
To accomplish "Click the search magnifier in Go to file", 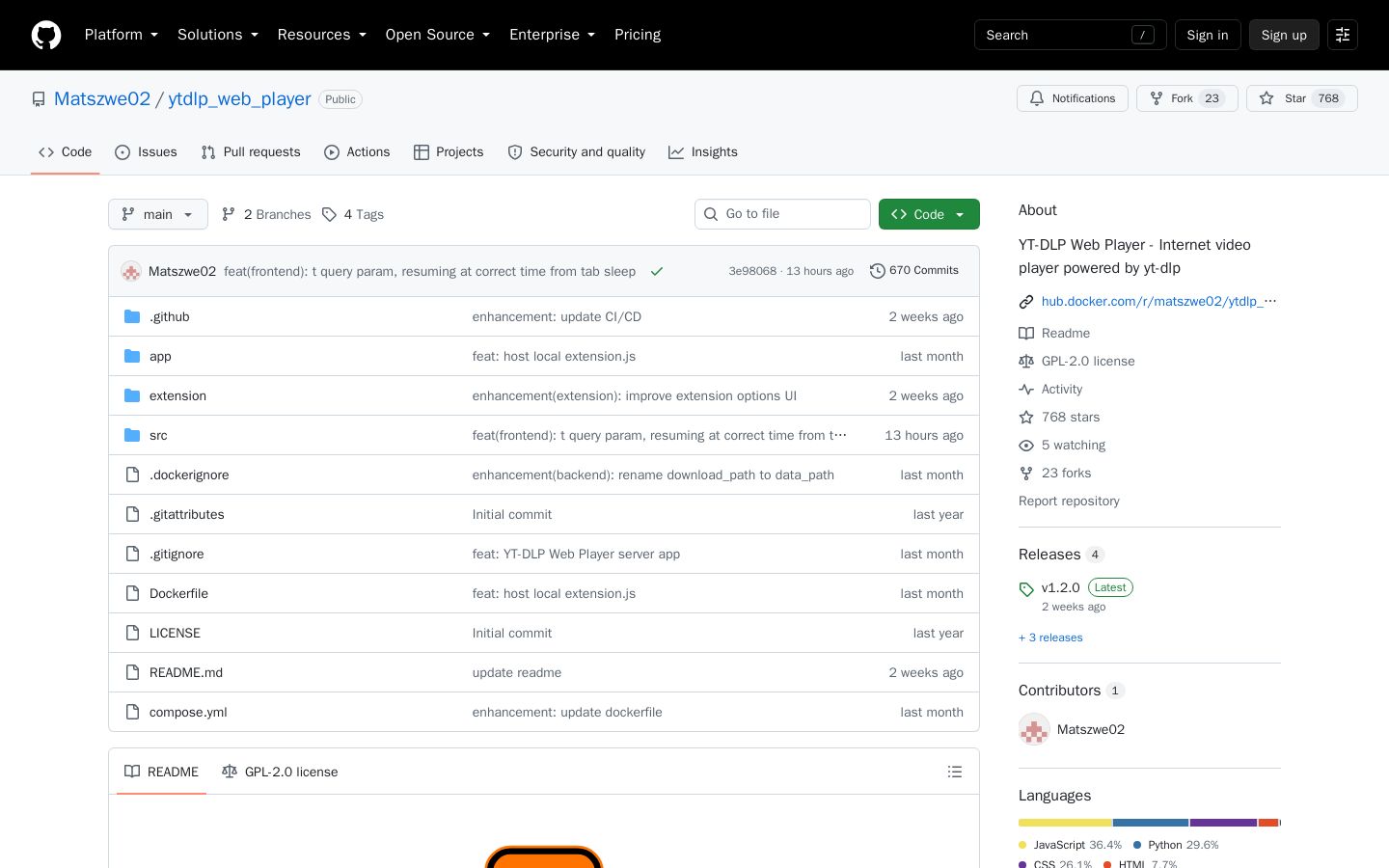I will 711,214.
